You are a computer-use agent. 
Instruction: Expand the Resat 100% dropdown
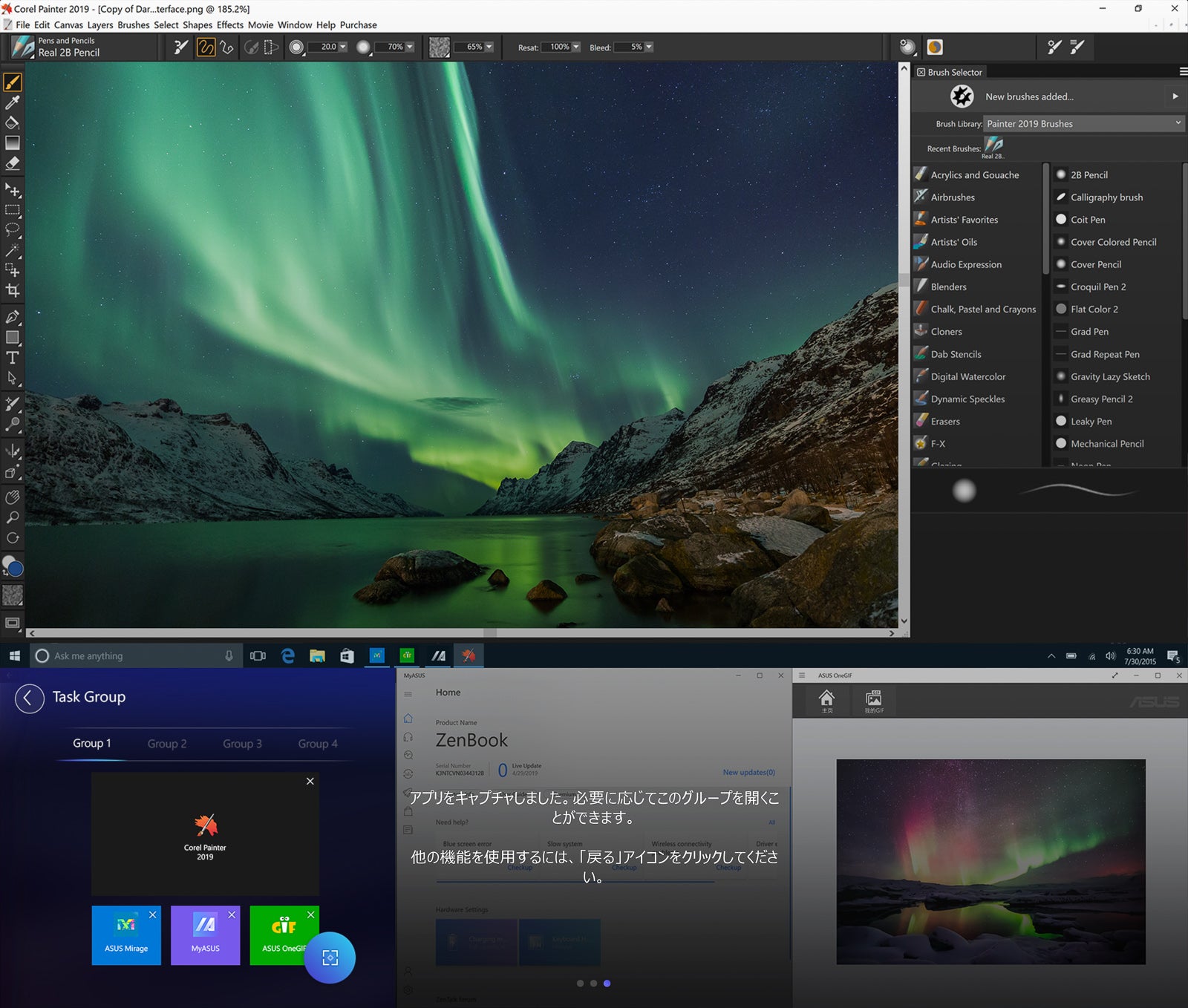(x=575, y=47)
